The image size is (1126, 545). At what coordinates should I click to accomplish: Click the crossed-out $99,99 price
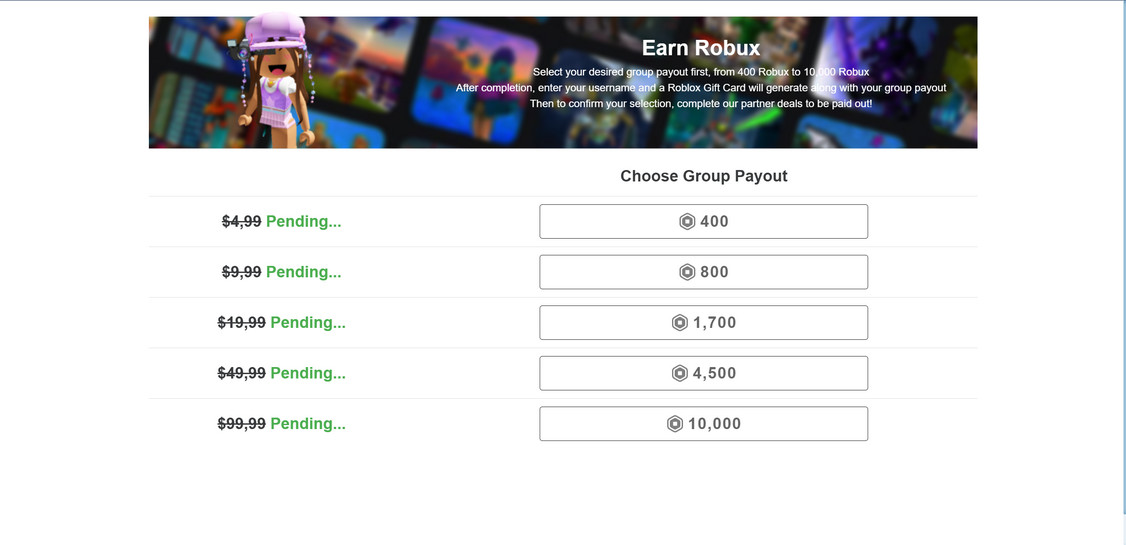pos(241,424)
